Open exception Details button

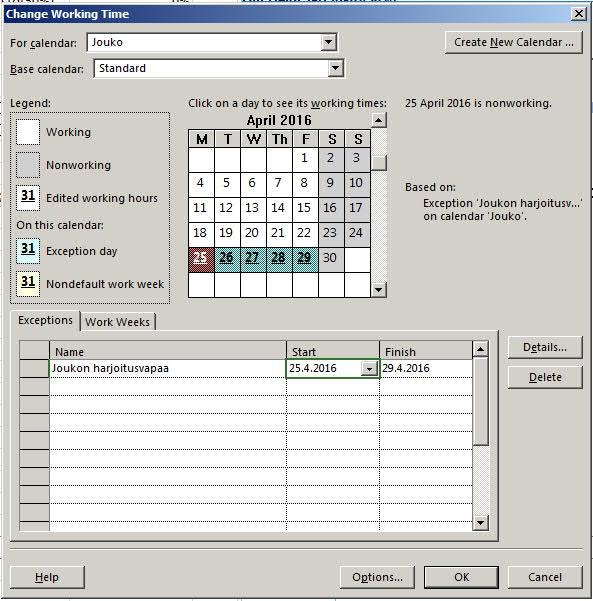545,347
